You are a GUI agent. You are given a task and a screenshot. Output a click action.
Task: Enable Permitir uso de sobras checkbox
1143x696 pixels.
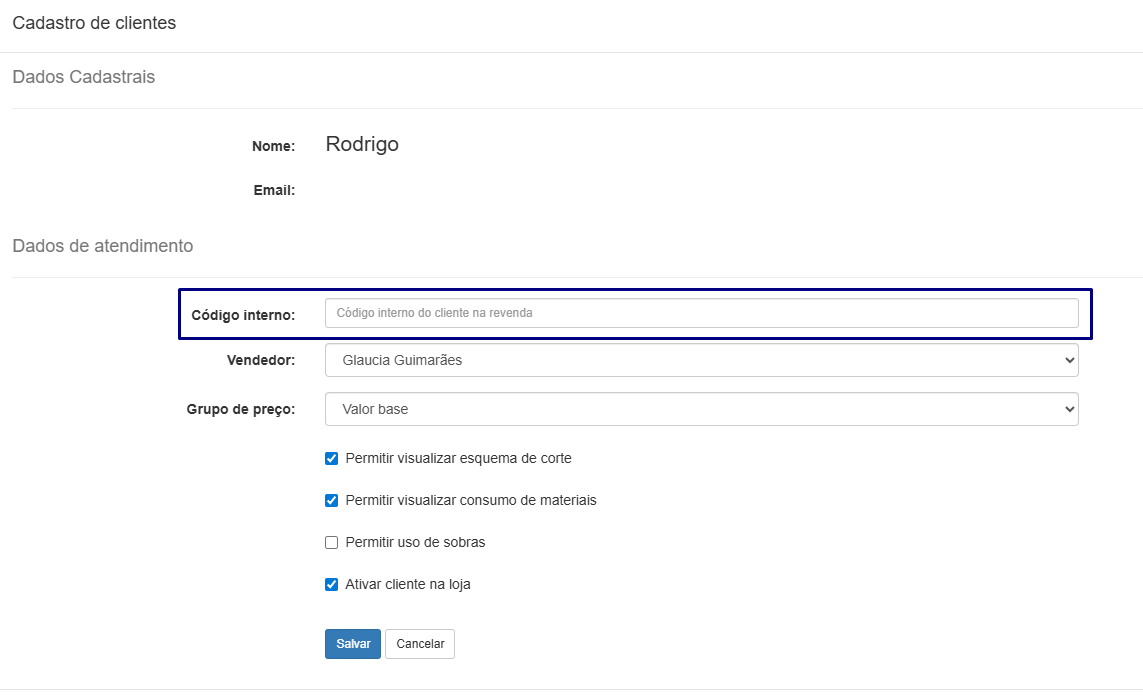click(332, 543)
